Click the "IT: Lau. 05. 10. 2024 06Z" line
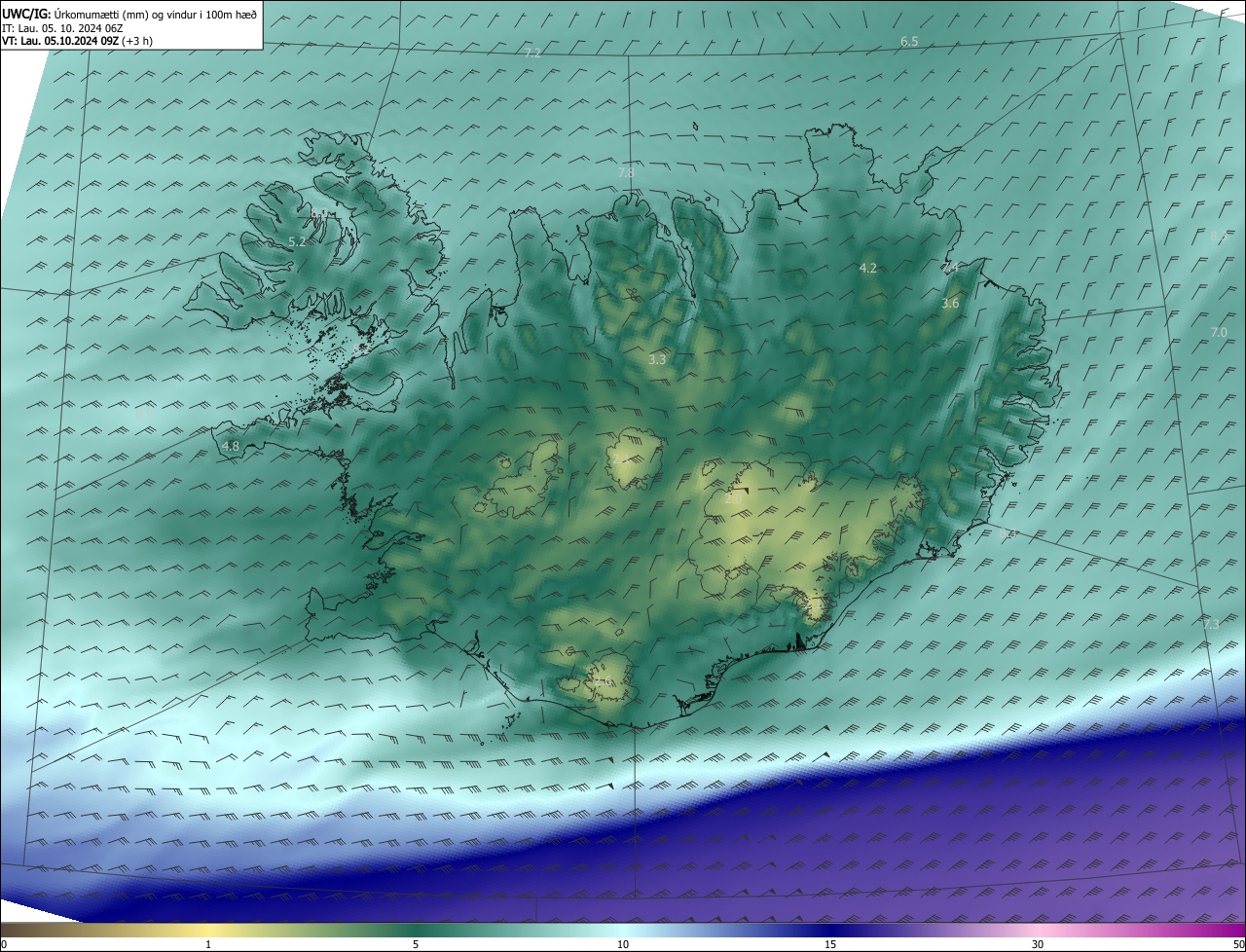The image size is (1246, 952). point(64,28)
